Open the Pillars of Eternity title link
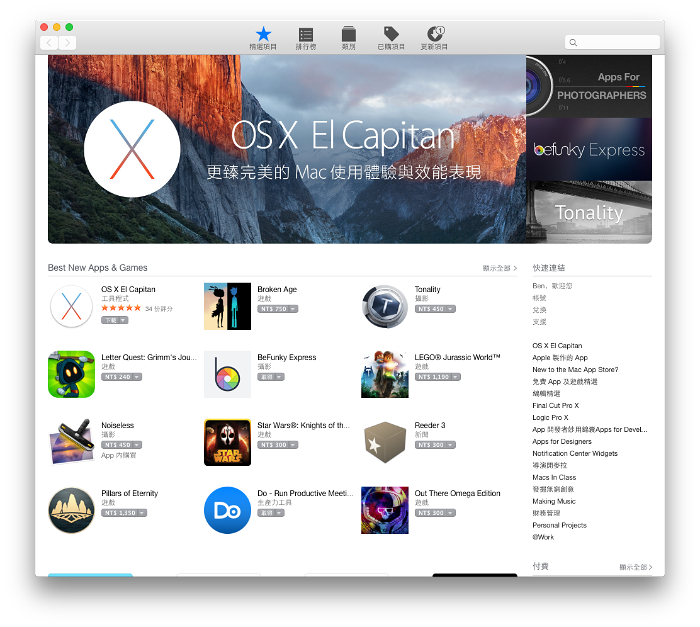Viewport: 700px width, 627px height. (130, 493)
